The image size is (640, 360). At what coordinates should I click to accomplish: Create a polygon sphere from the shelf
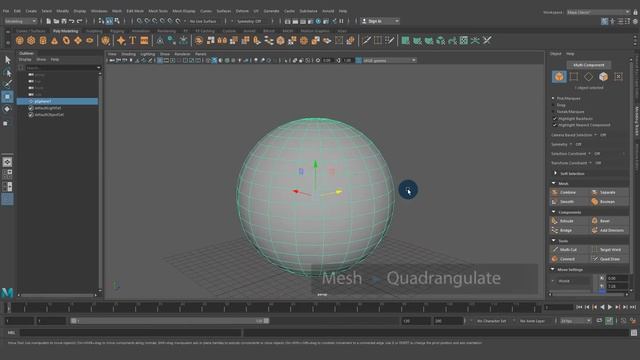pyautogui.click(x=20, y=40)
